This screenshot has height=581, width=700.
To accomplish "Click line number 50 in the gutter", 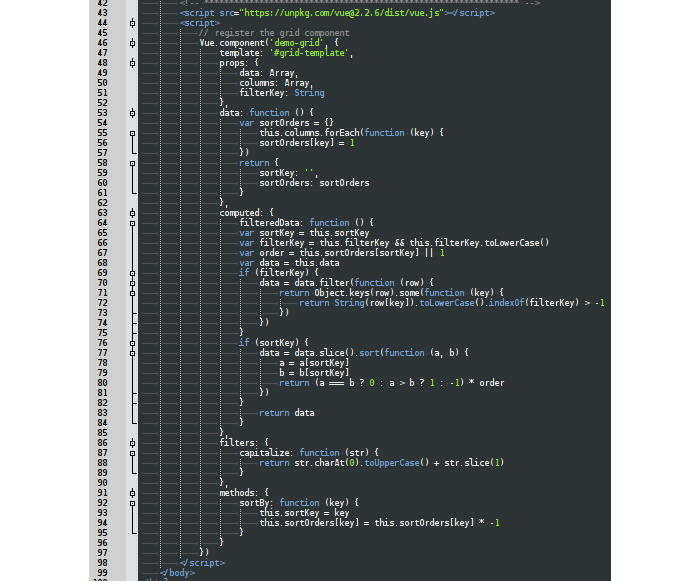I will 102,83.
